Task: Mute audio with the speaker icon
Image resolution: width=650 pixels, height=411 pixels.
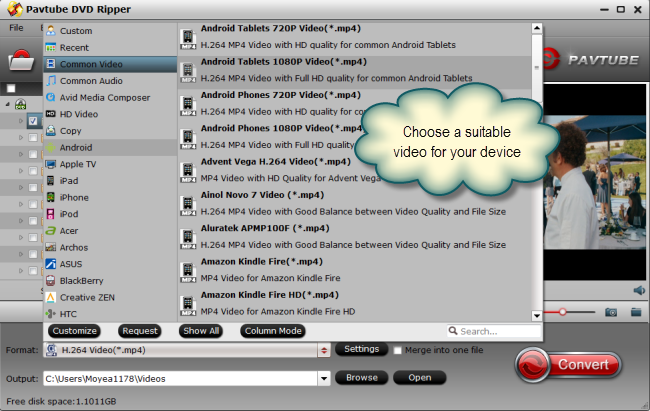Action: click(639, 290)
